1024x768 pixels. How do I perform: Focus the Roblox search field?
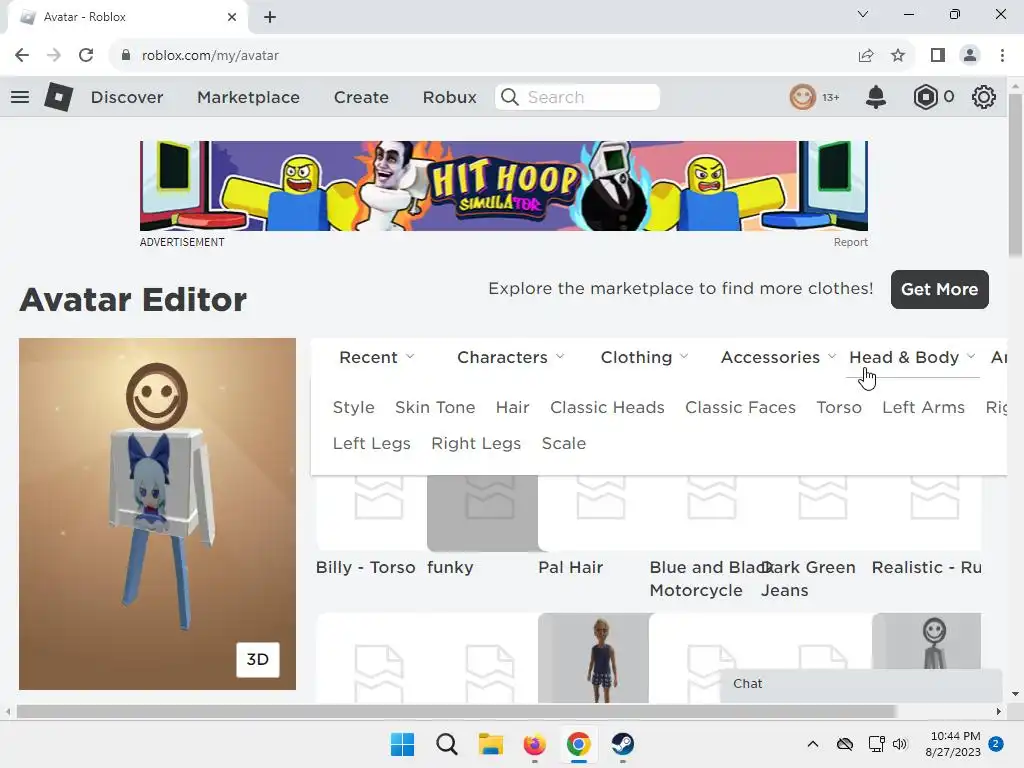coord(577,97)
